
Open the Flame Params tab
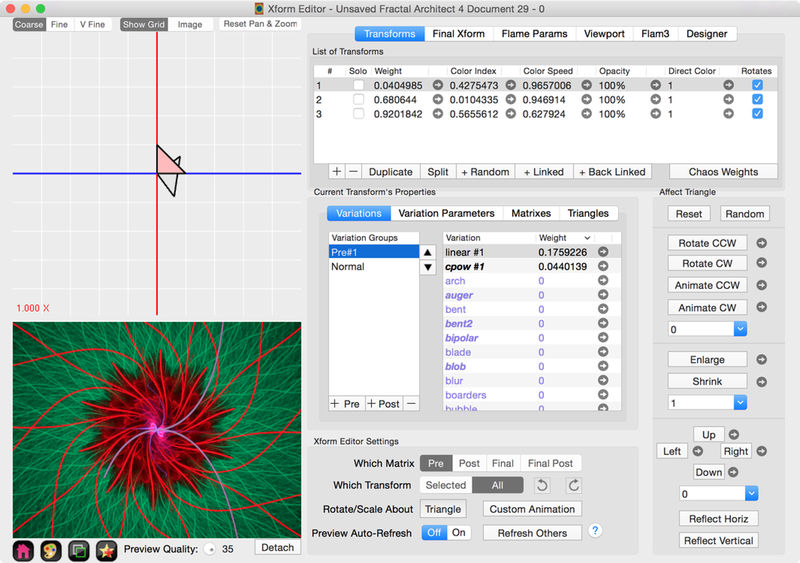click(x=534, y=34)
